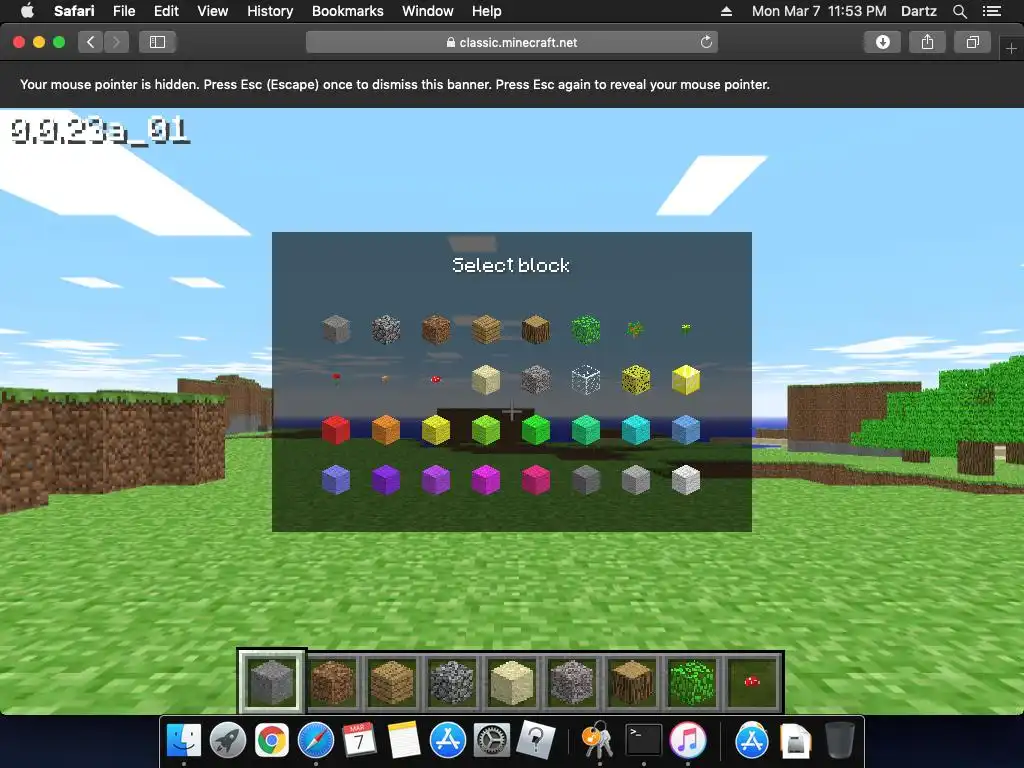The width and height of the screenshot is (1024, 768).
Task: Select the red rose flower item
Action: 336,379
